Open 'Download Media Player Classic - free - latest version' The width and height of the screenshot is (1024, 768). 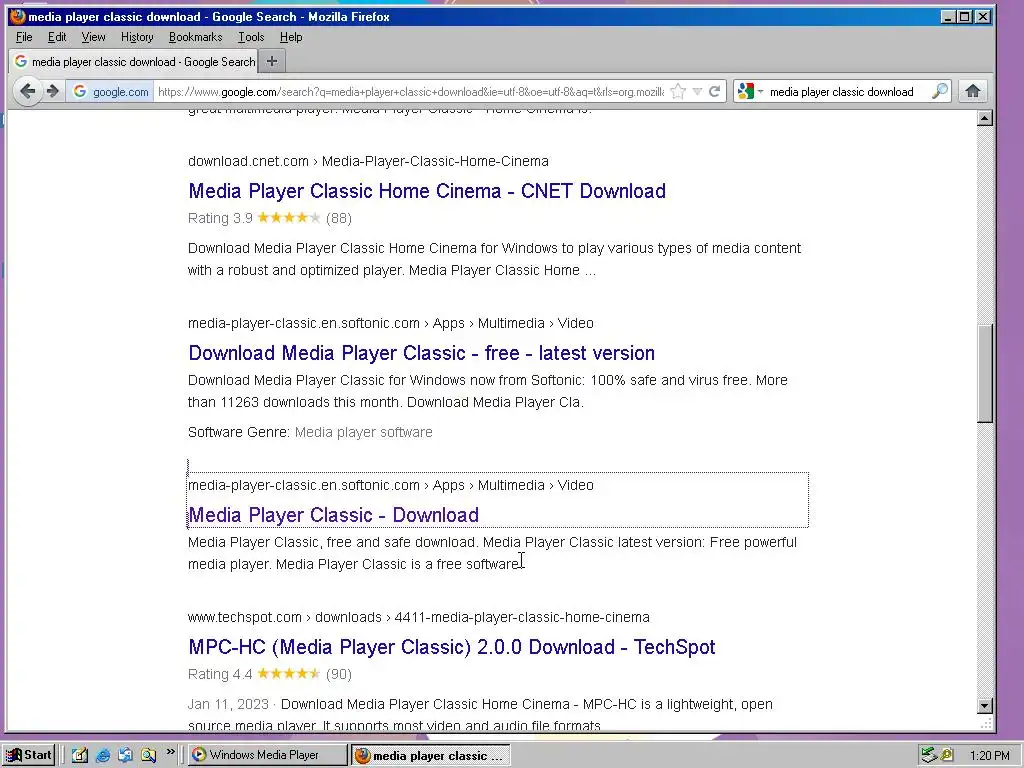pyautogui.click(x=421, y=353)
